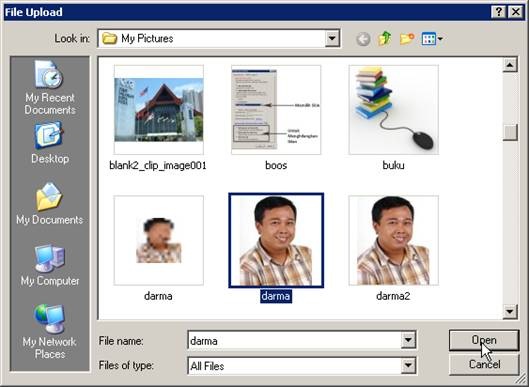Open My Recent Documents in sidebar

(x=50, y=88)
